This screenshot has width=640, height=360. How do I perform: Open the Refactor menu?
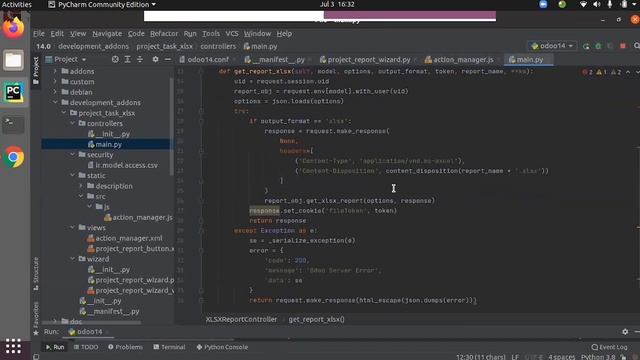[x=164, y=33]
